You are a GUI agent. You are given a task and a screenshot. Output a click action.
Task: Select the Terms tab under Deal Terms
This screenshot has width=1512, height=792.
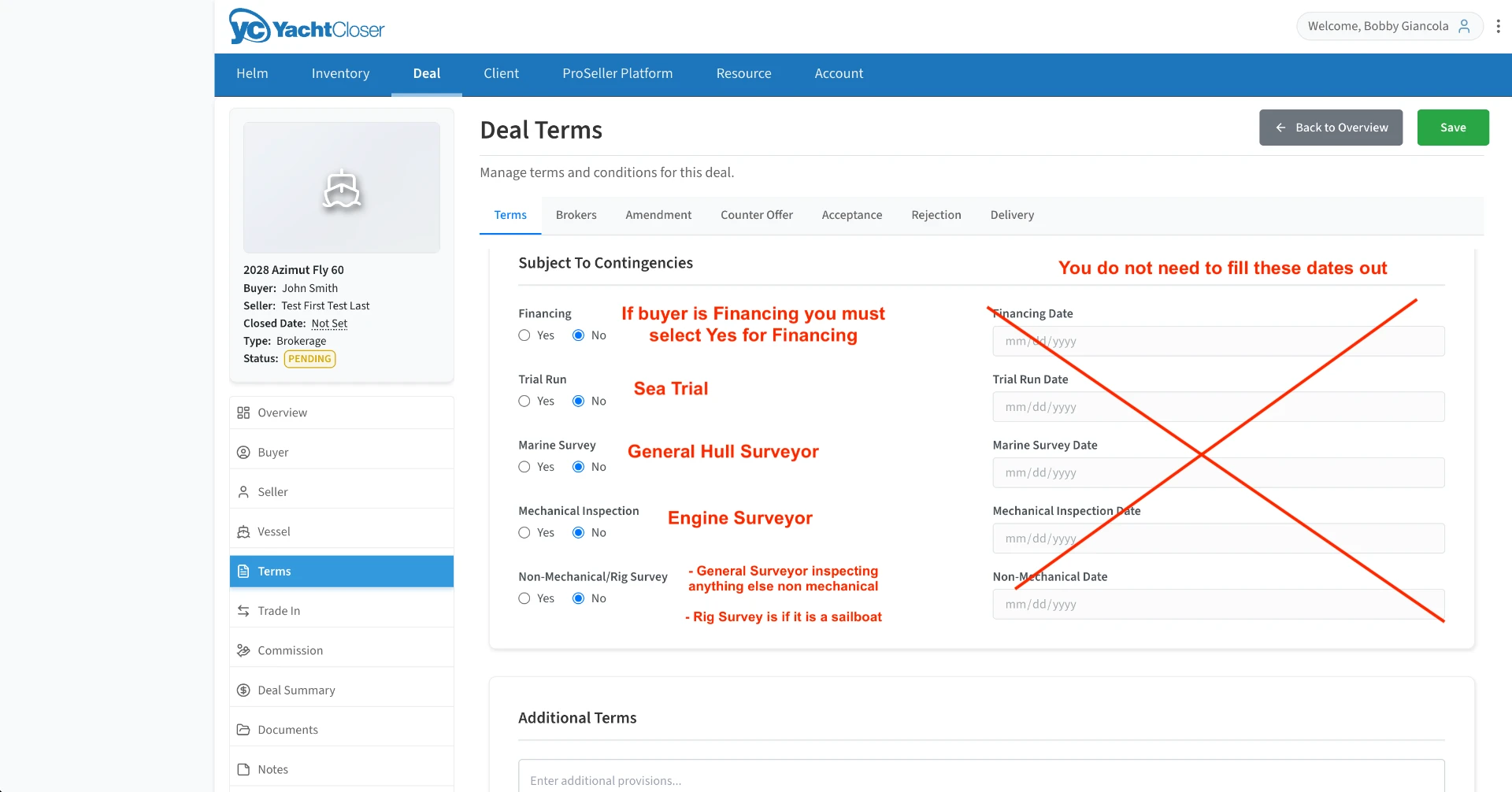pyautogui.click(x=510, y=215)
